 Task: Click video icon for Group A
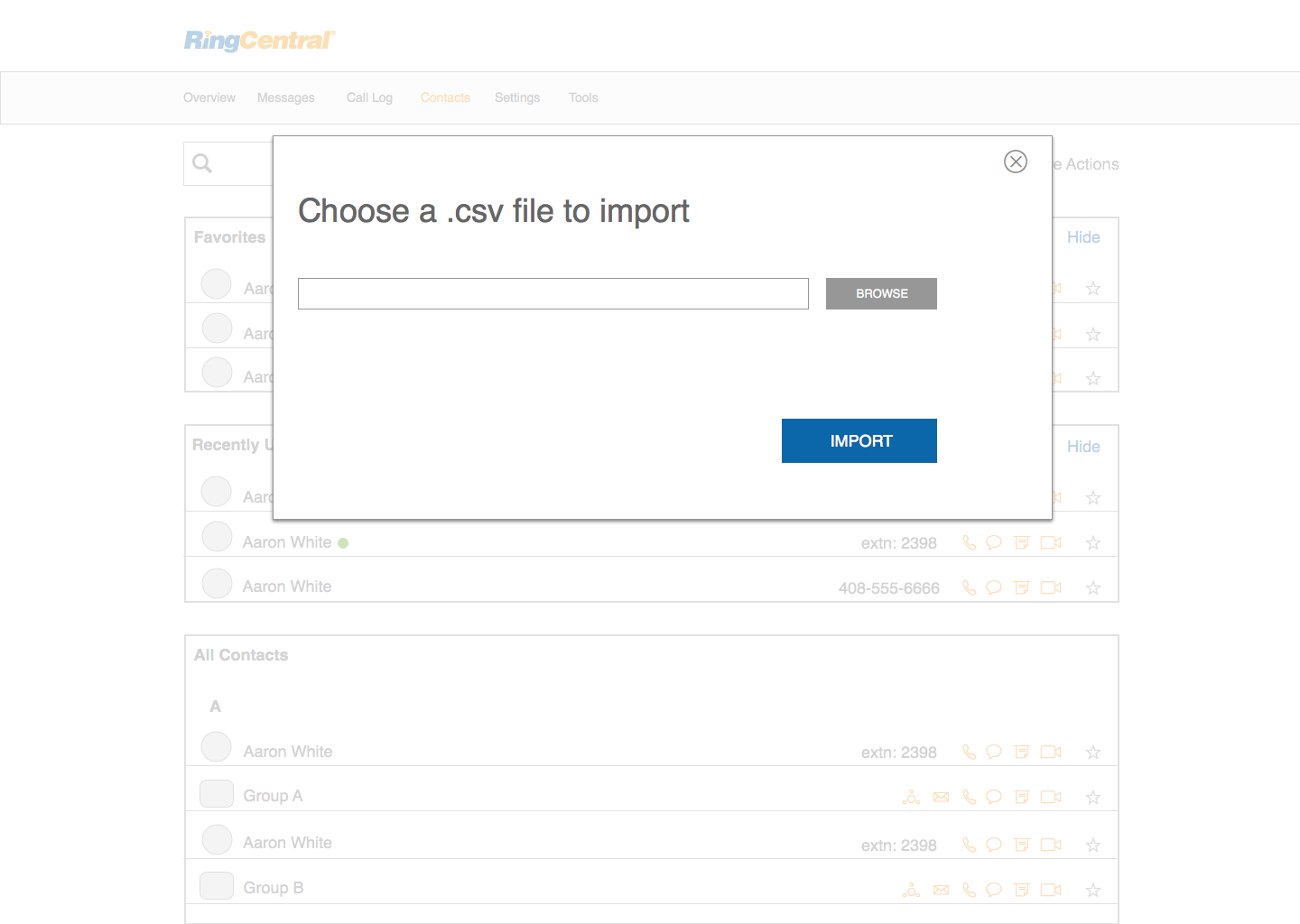tap(1051, 797)
